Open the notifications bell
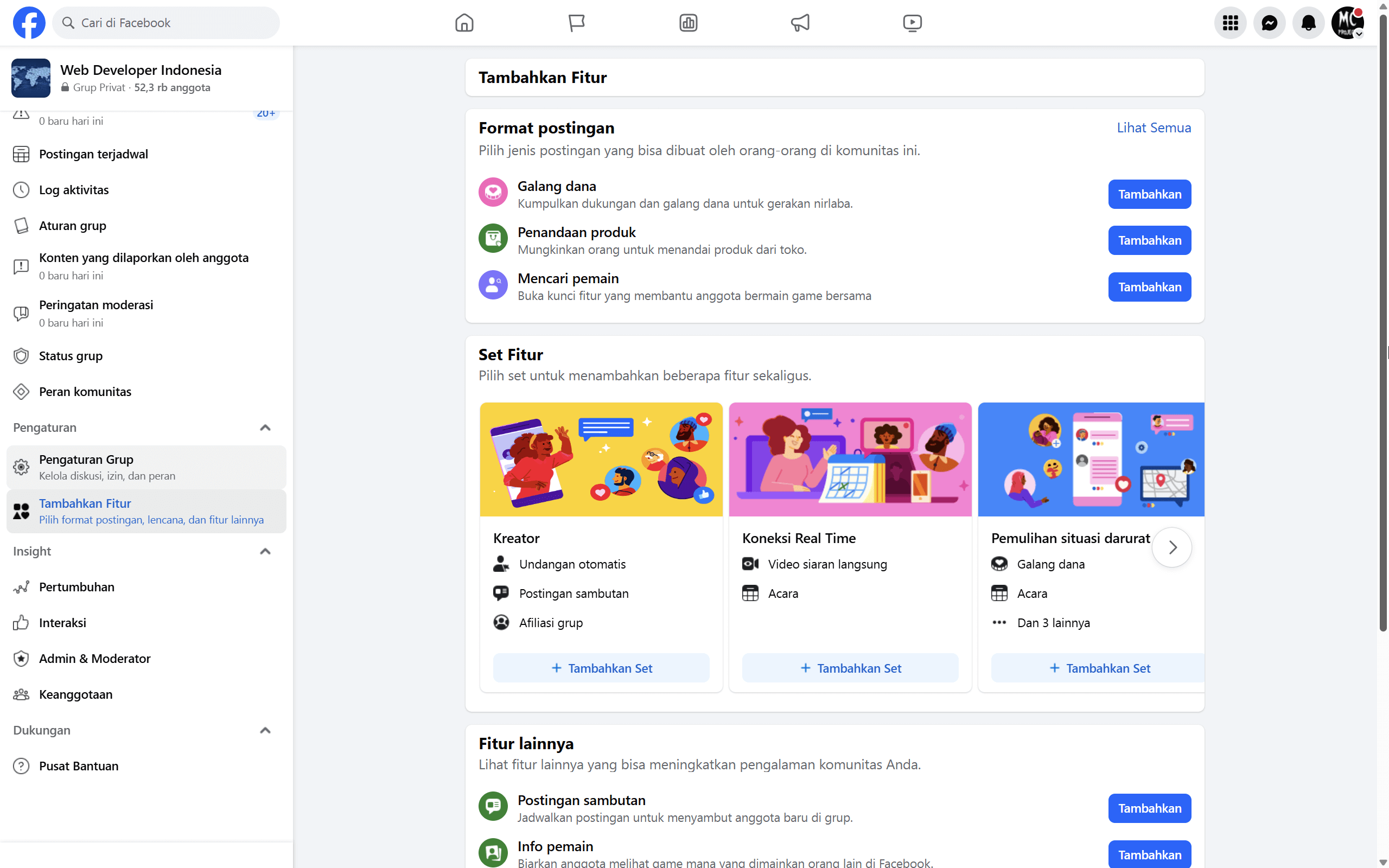The image size is (1389, 868). point(1308,22)
